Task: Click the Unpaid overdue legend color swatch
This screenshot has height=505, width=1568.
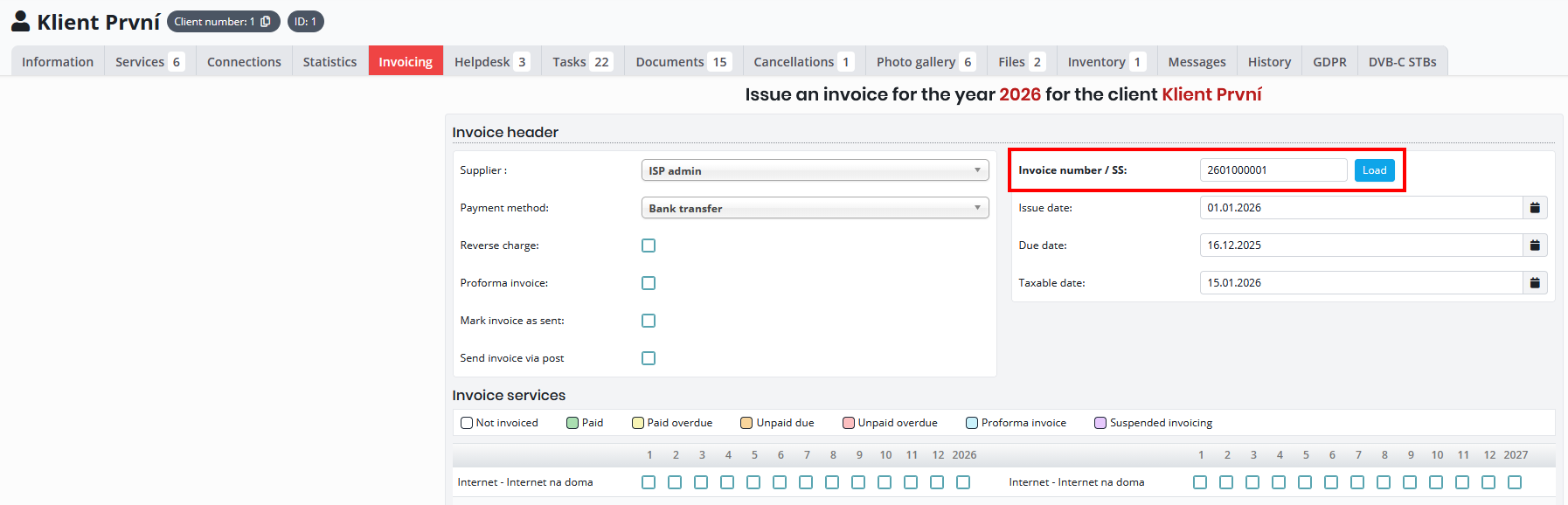Action: click(848, 423)
